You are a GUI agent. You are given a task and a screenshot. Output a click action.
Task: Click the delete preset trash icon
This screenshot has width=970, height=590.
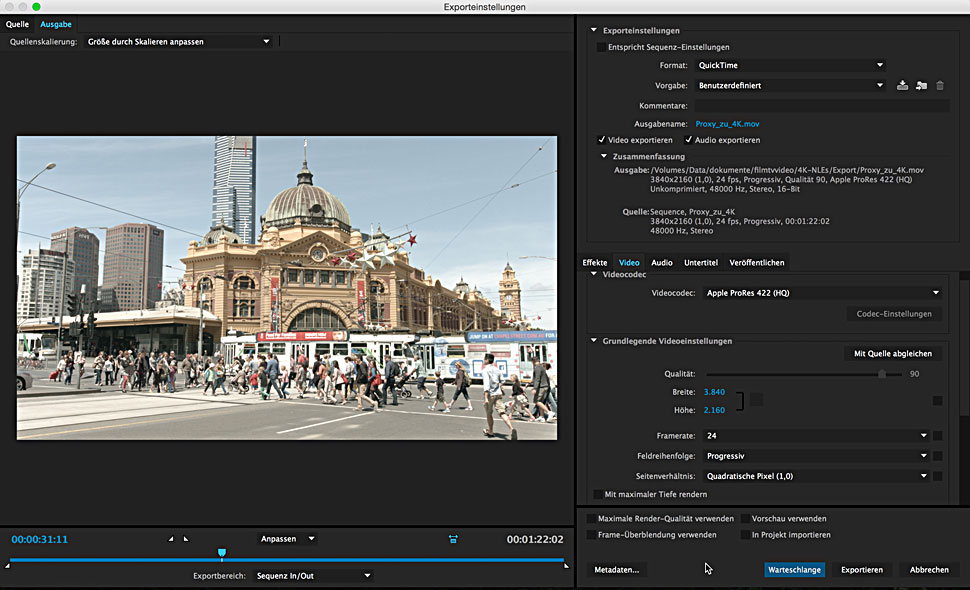click(940, 86)
